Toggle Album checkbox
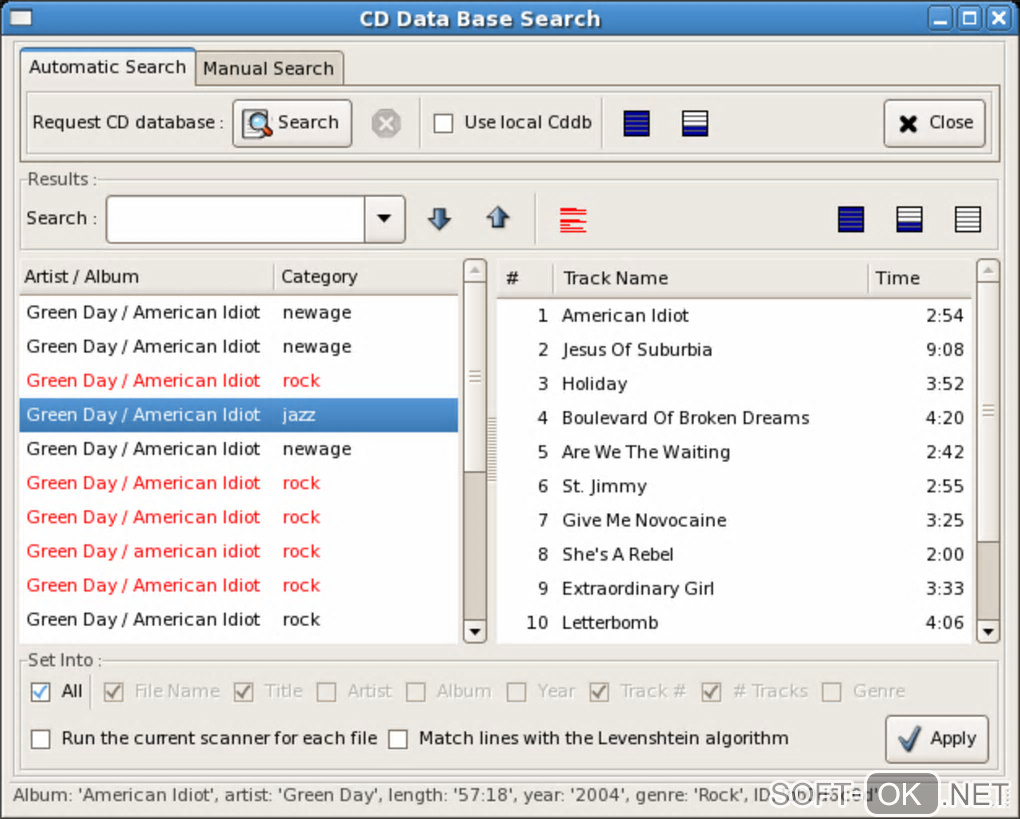This screenshot has height=819, width=1020. click(415, 691)
